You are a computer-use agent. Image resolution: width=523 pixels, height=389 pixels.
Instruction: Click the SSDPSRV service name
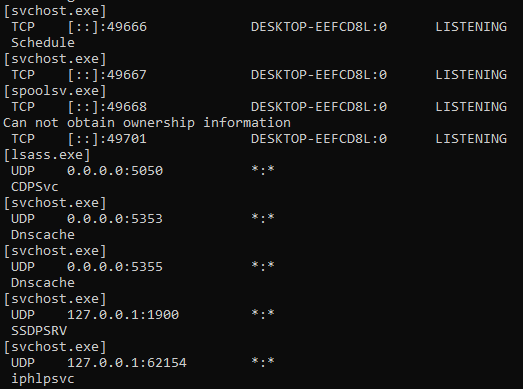click(x=39, y=331)
